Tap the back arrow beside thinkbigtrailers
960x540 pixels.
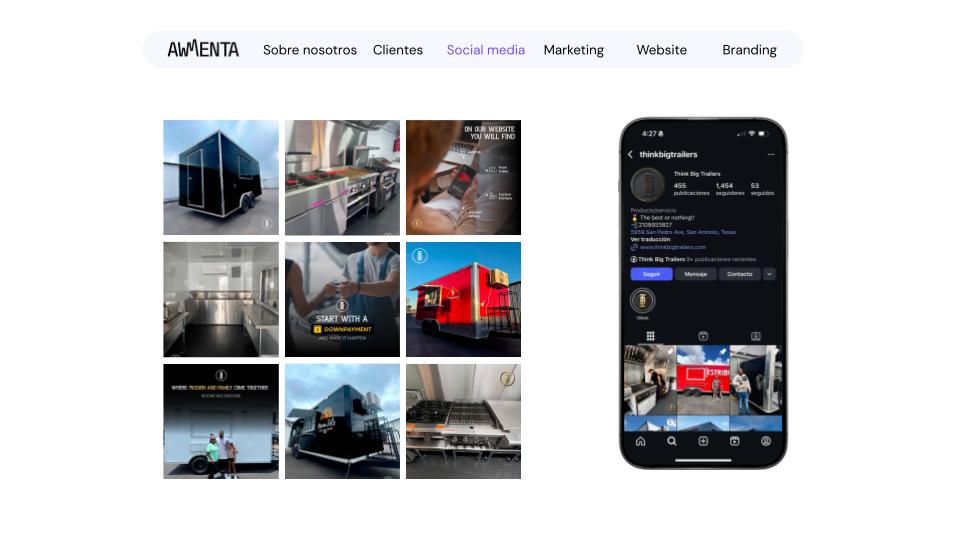(631, 155)
